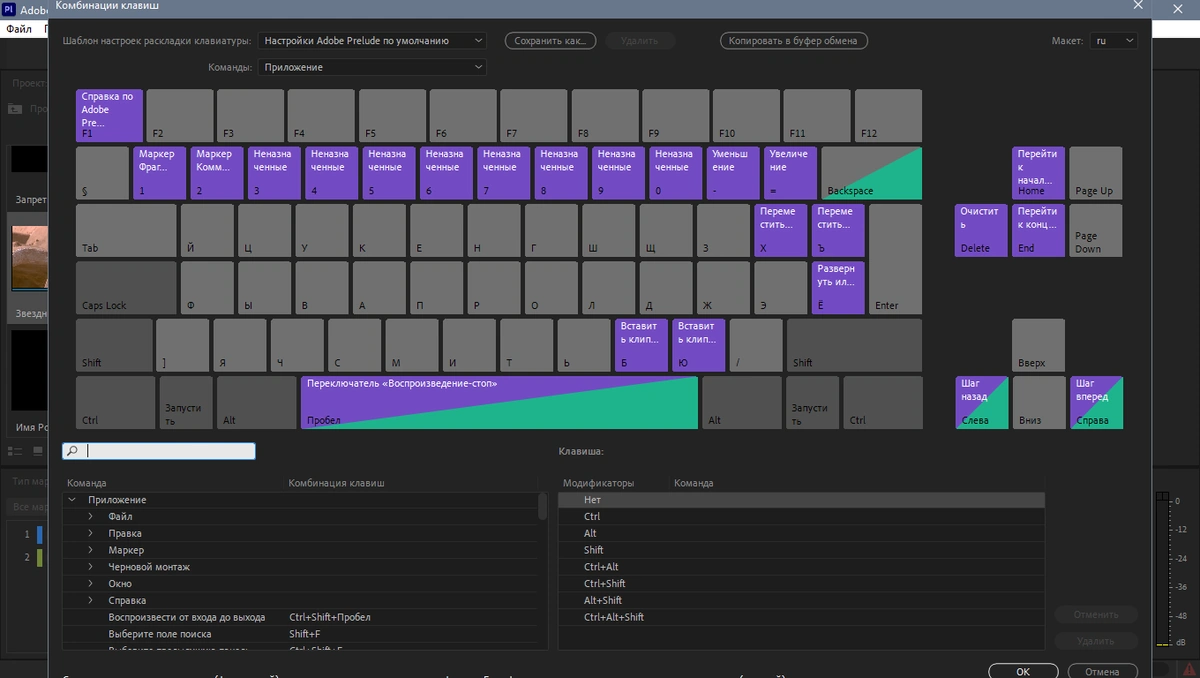The width and height of the screenshot is (1200, 678).
Task: Click the search magnifier icon in command field
Action: point(72,451)
